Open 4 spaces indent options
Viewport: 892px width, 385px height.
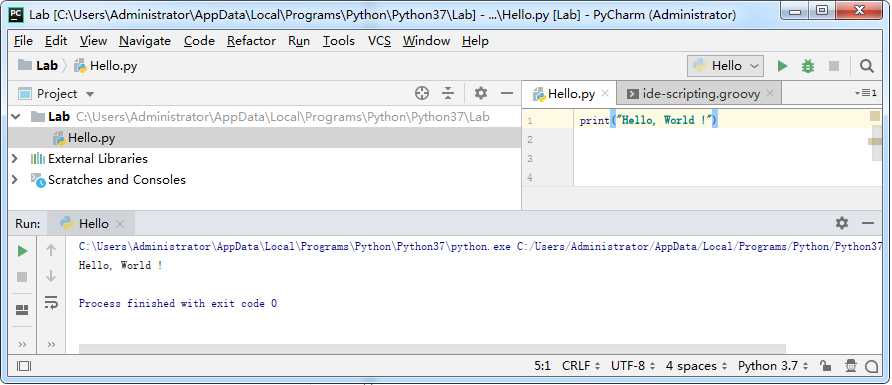tap(697, 366)
